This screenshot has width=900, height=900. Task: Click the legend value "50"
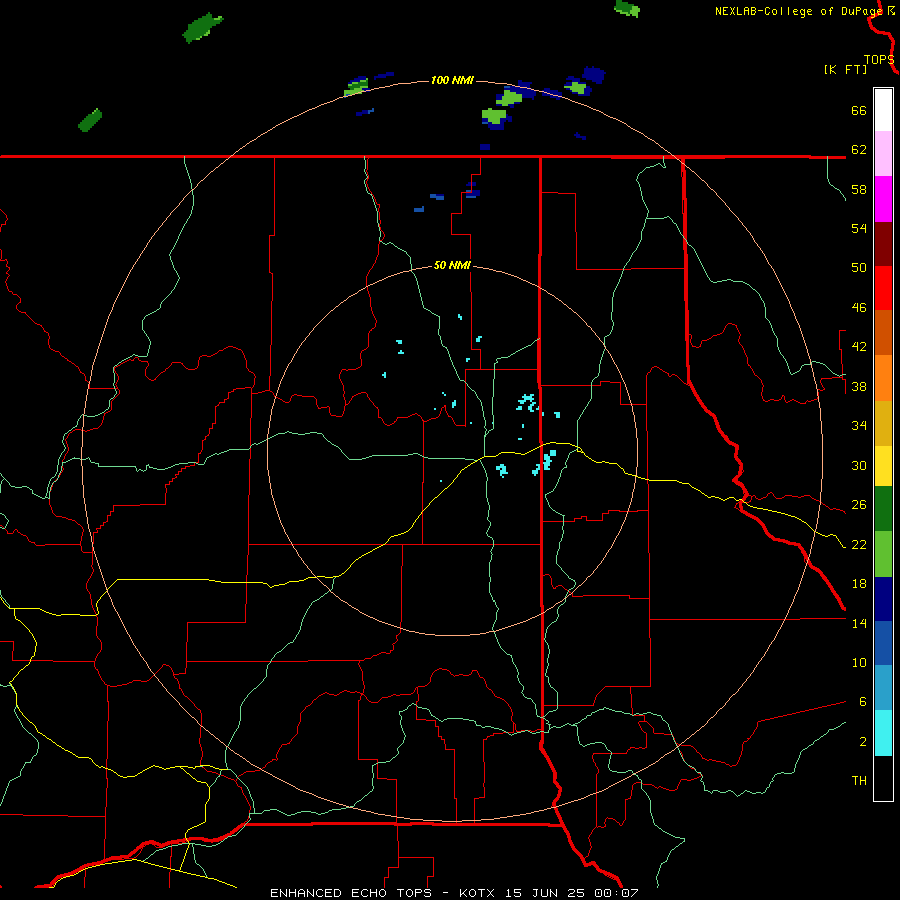click(859, 268)
